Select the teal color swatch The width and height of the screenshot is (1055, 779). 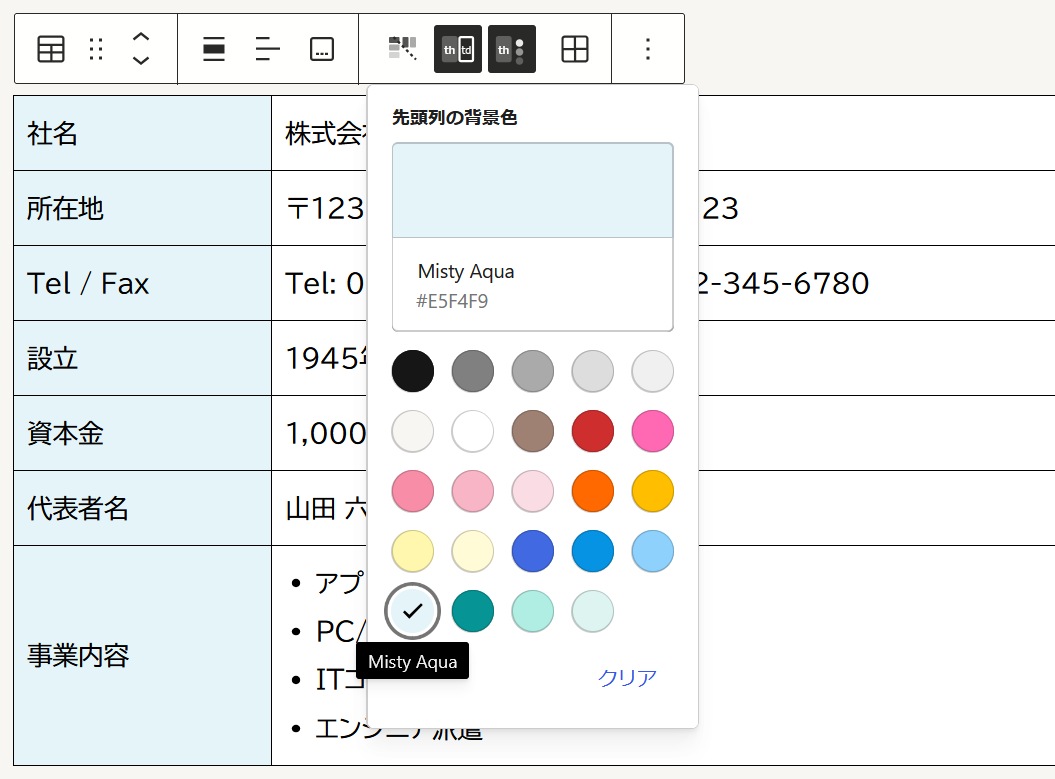coord(472,611)
